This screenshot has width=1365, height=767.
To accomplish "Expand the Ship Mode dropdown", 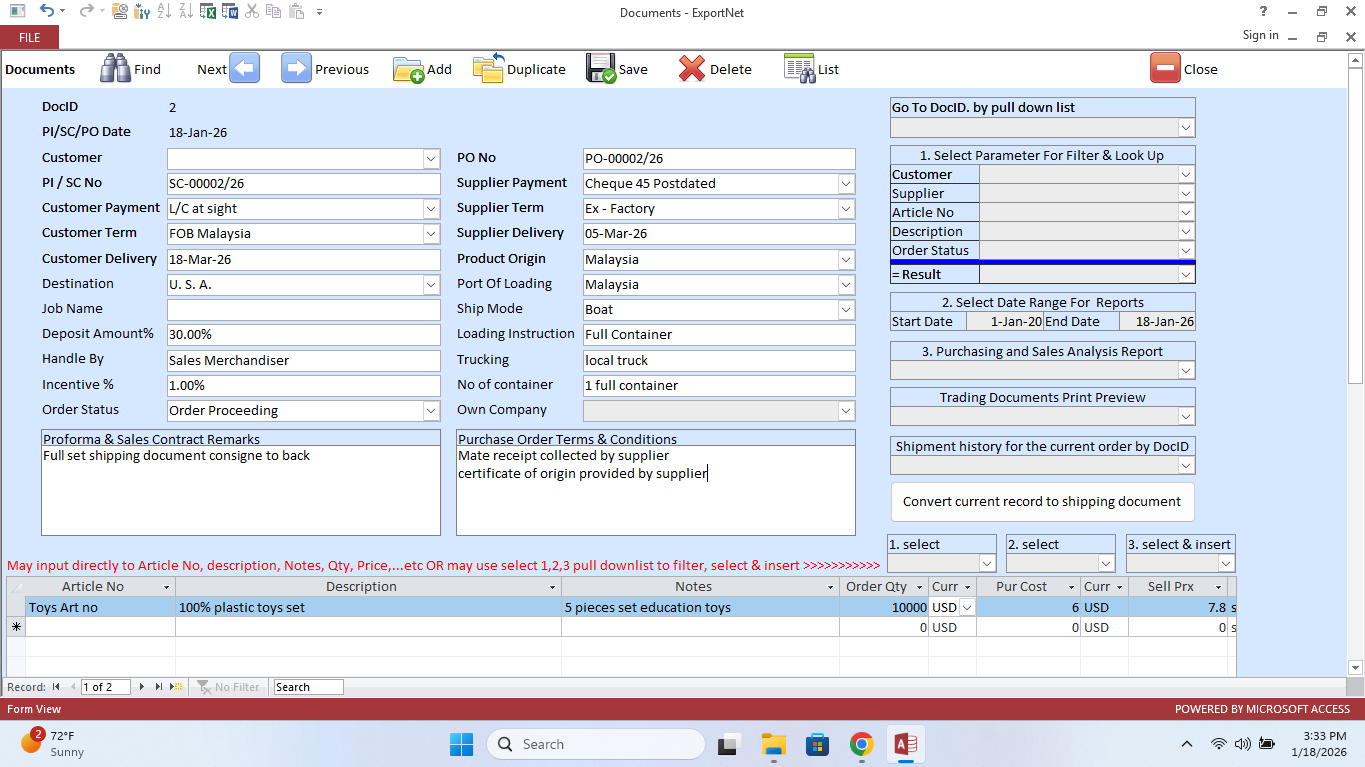I will coord(846,309).
